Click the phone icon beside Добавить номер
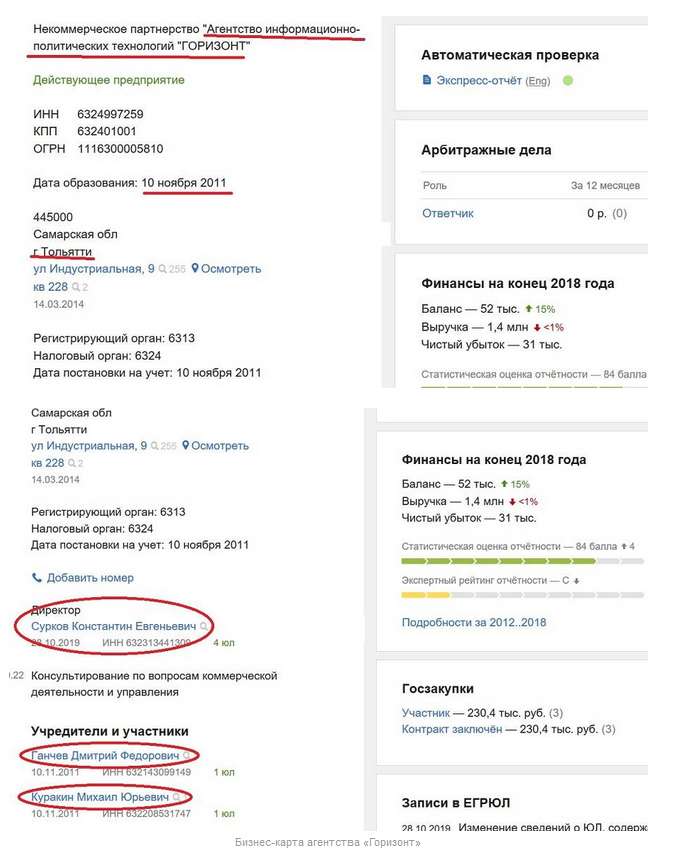 37,577
